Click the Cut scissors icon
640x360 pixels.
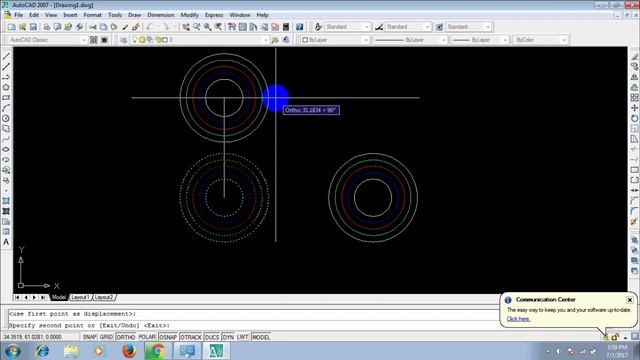[x=93, y=27]
